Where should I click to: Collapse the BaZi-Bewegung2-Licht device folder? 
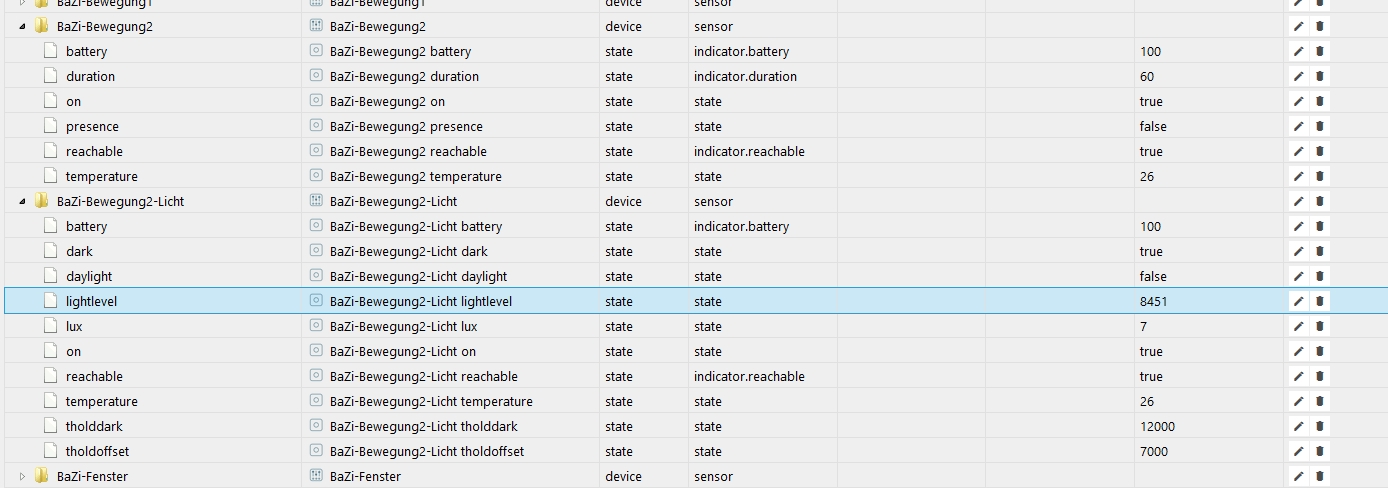[x=23, y=201]
